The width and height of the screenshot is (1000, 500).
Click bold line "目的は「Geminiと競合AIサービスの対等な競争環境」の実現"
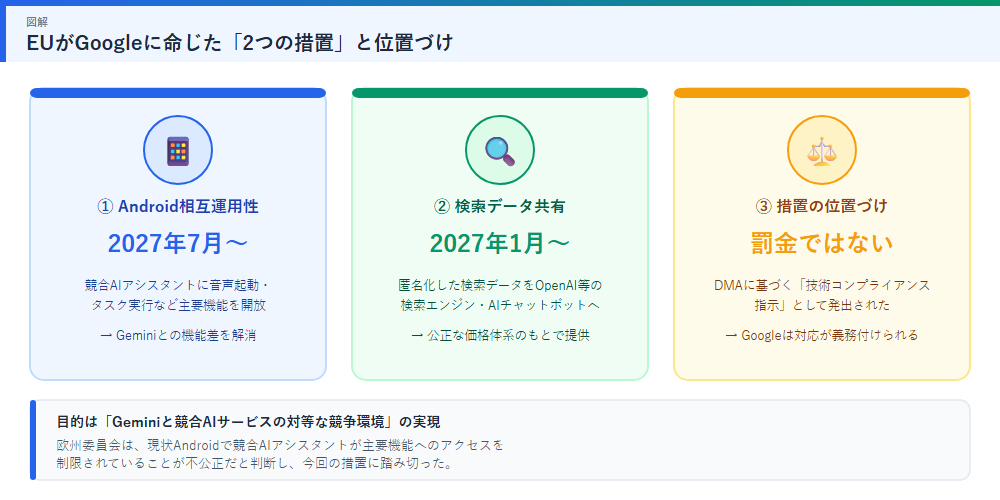tap(249, 422)
